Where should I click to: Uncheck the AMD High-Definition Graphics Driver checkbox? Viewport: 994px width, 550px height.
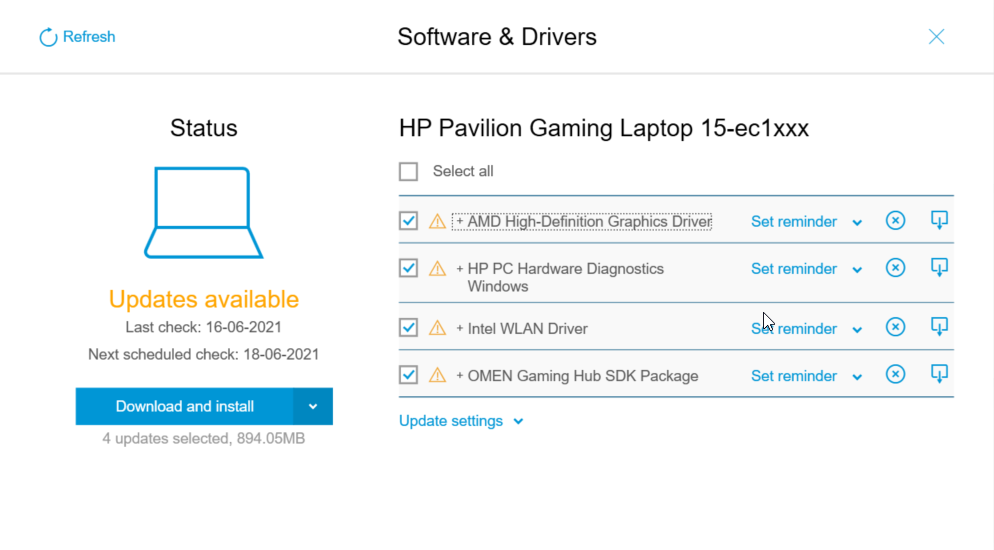[x=408, y=221]
